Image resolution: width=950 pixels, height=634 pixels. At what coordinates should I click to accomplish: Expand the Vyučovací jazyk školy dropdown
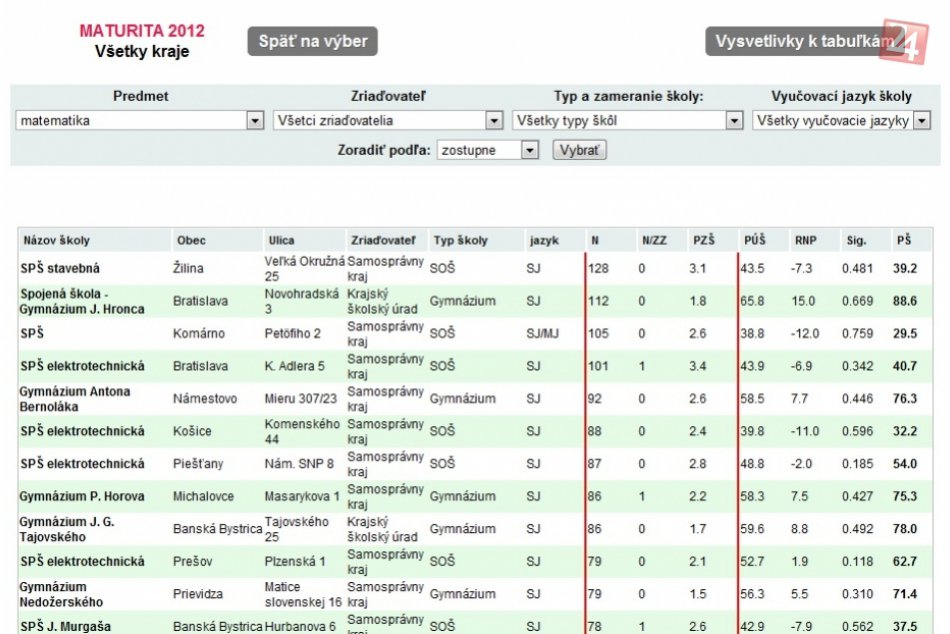tap(841, 121)
